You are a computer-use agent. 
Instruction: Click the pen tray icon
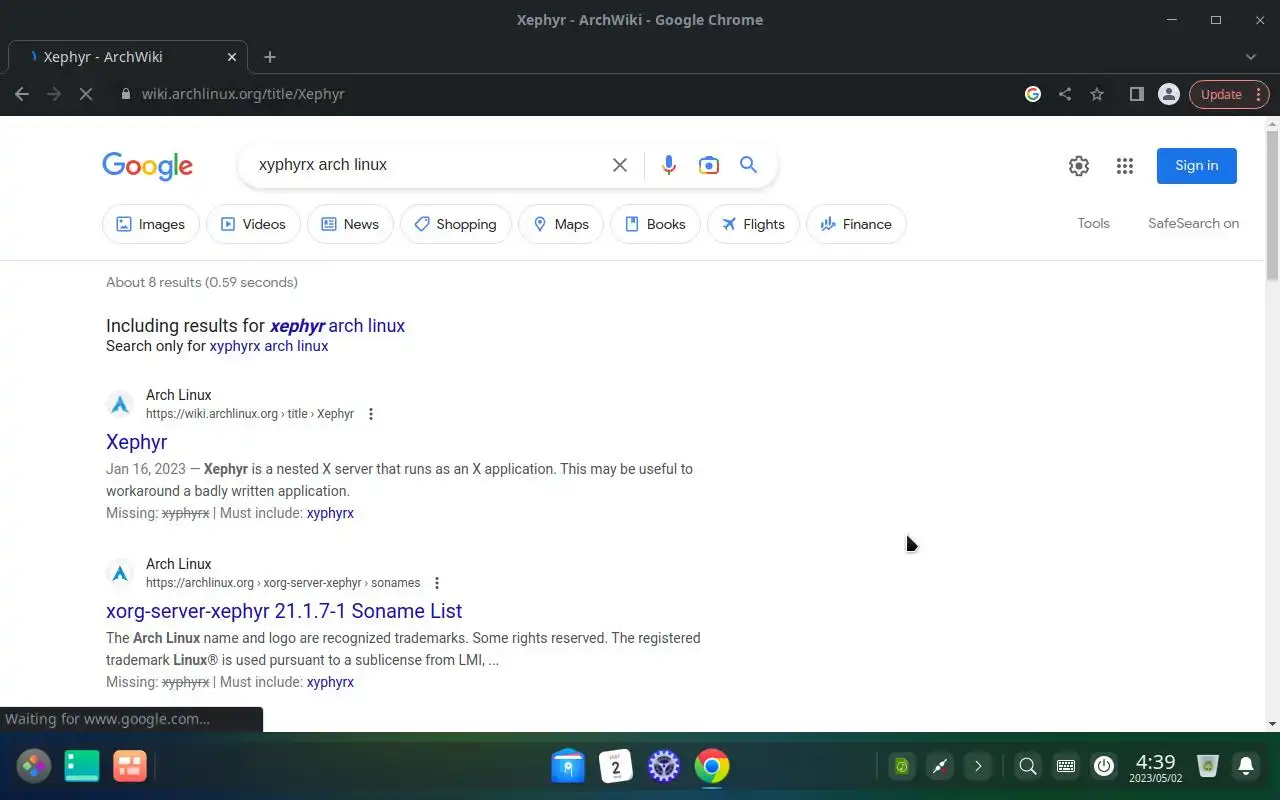[940, 766]
